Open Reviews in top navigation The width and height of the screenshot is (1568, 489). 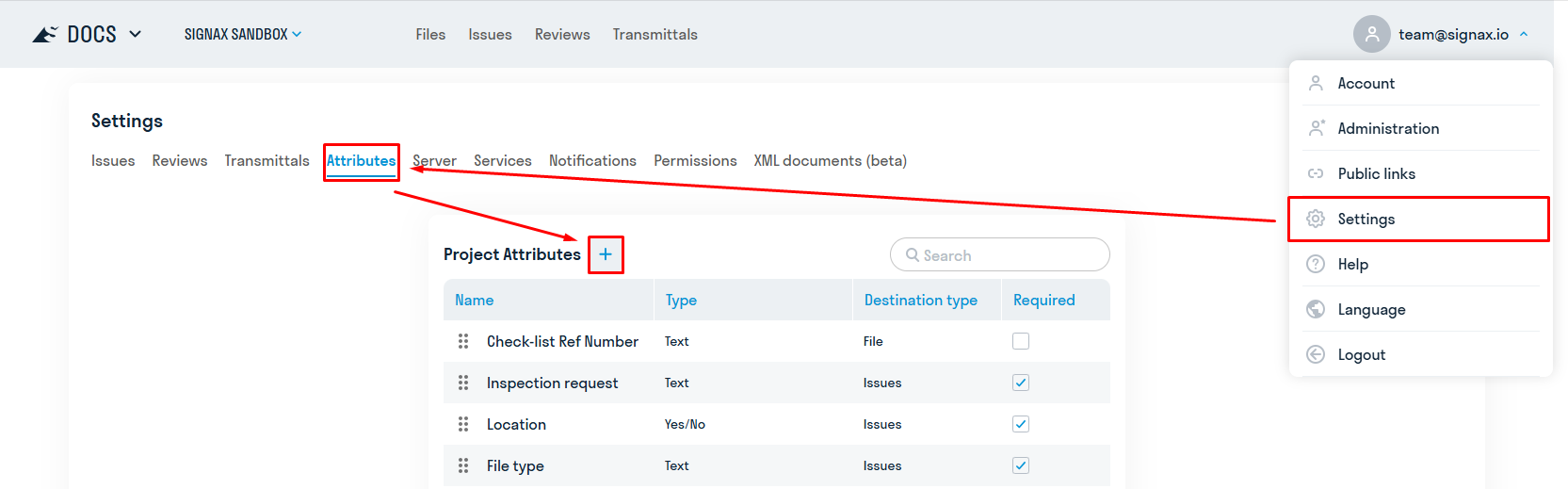coord(562,34)
